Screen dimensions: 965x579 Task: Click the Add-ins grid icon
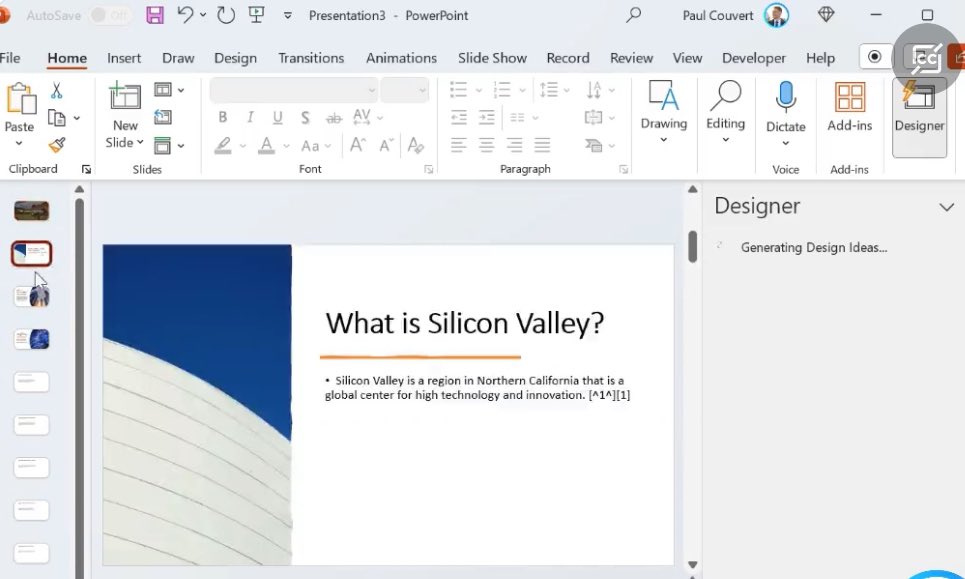click(x=849, y=97)
